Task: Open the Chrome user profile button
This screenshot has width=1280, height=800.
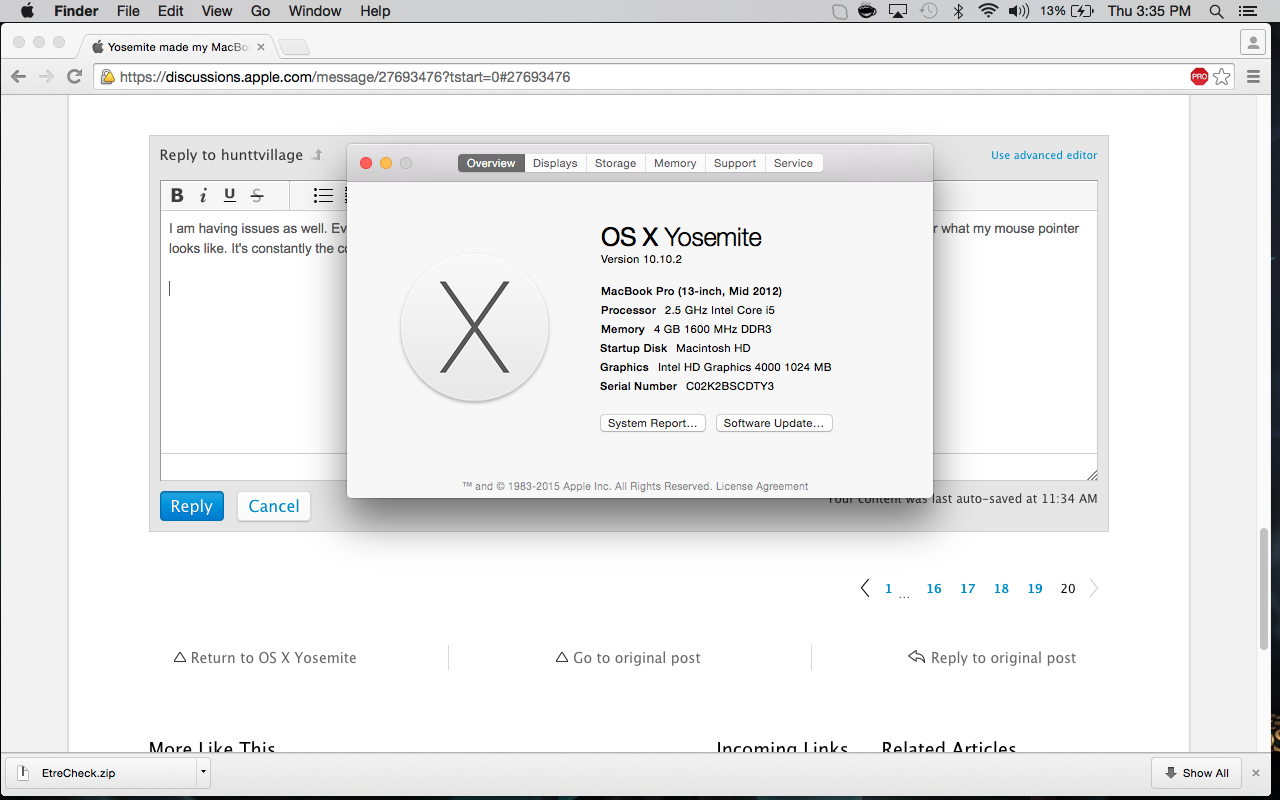Action: [x=1253, y=42]
